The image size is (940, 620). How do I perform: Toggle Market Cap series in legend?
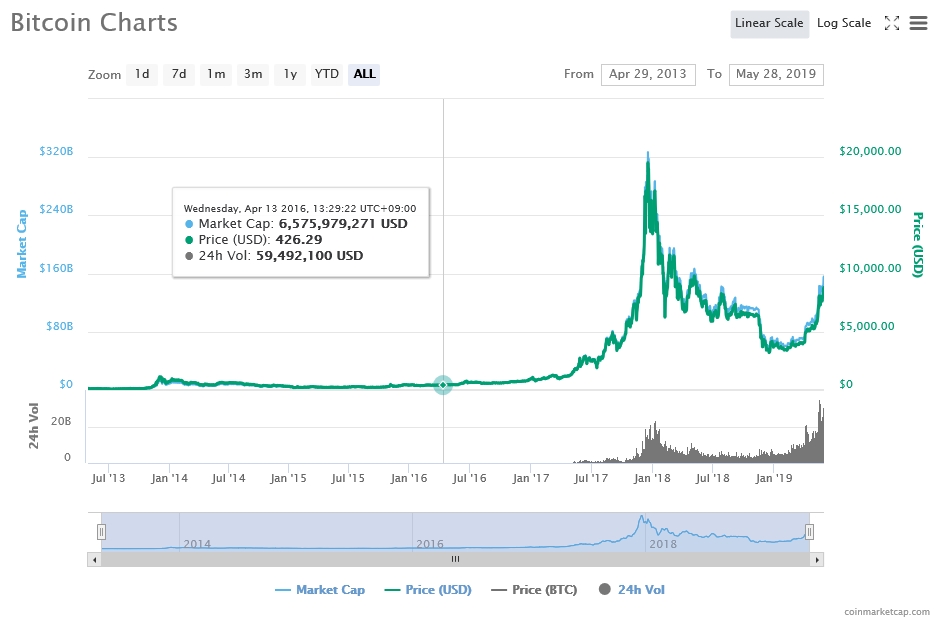point(320,590)
